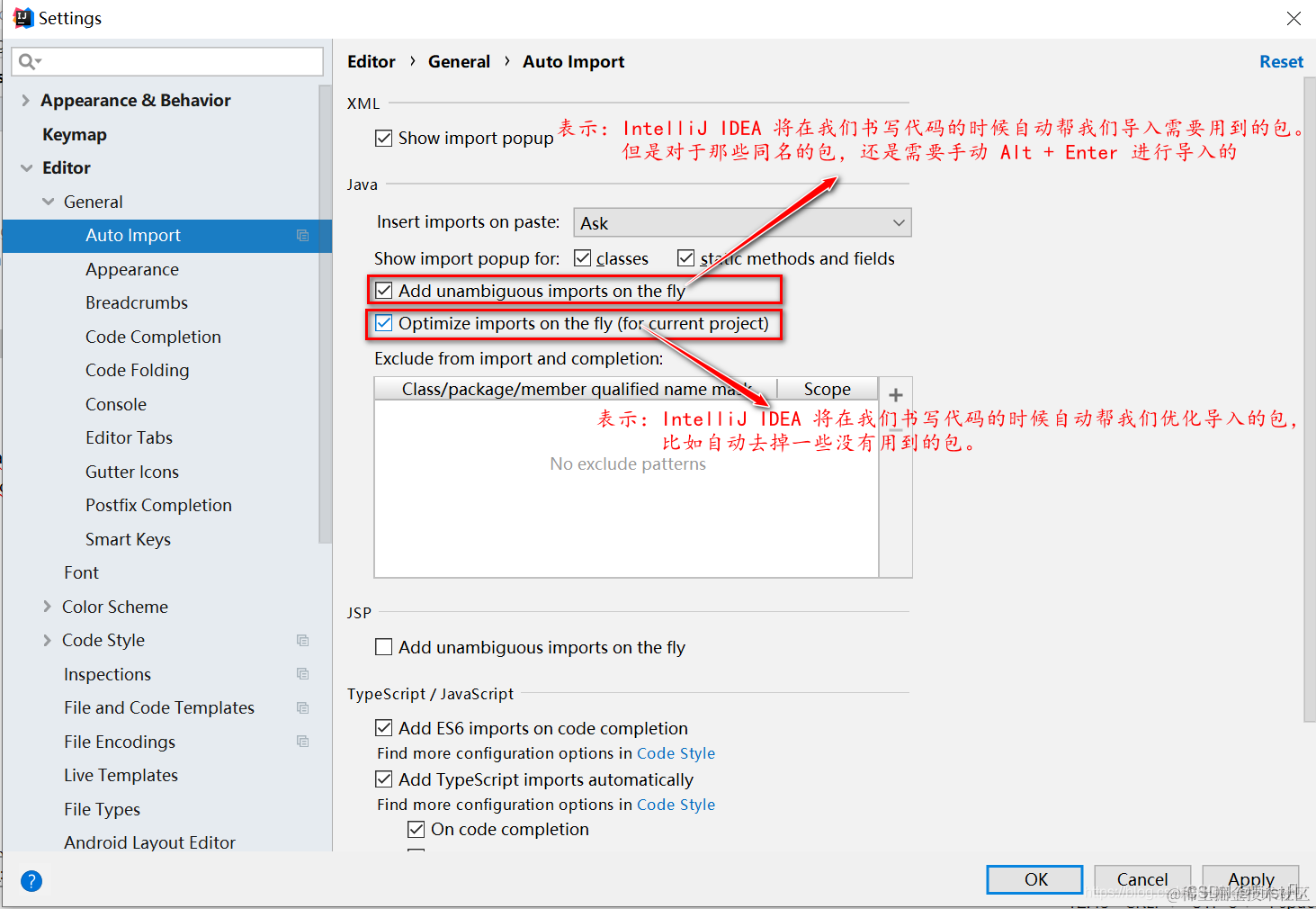
Task: Open the Insert imports on paste dropdown
Action: coord(742,223)
